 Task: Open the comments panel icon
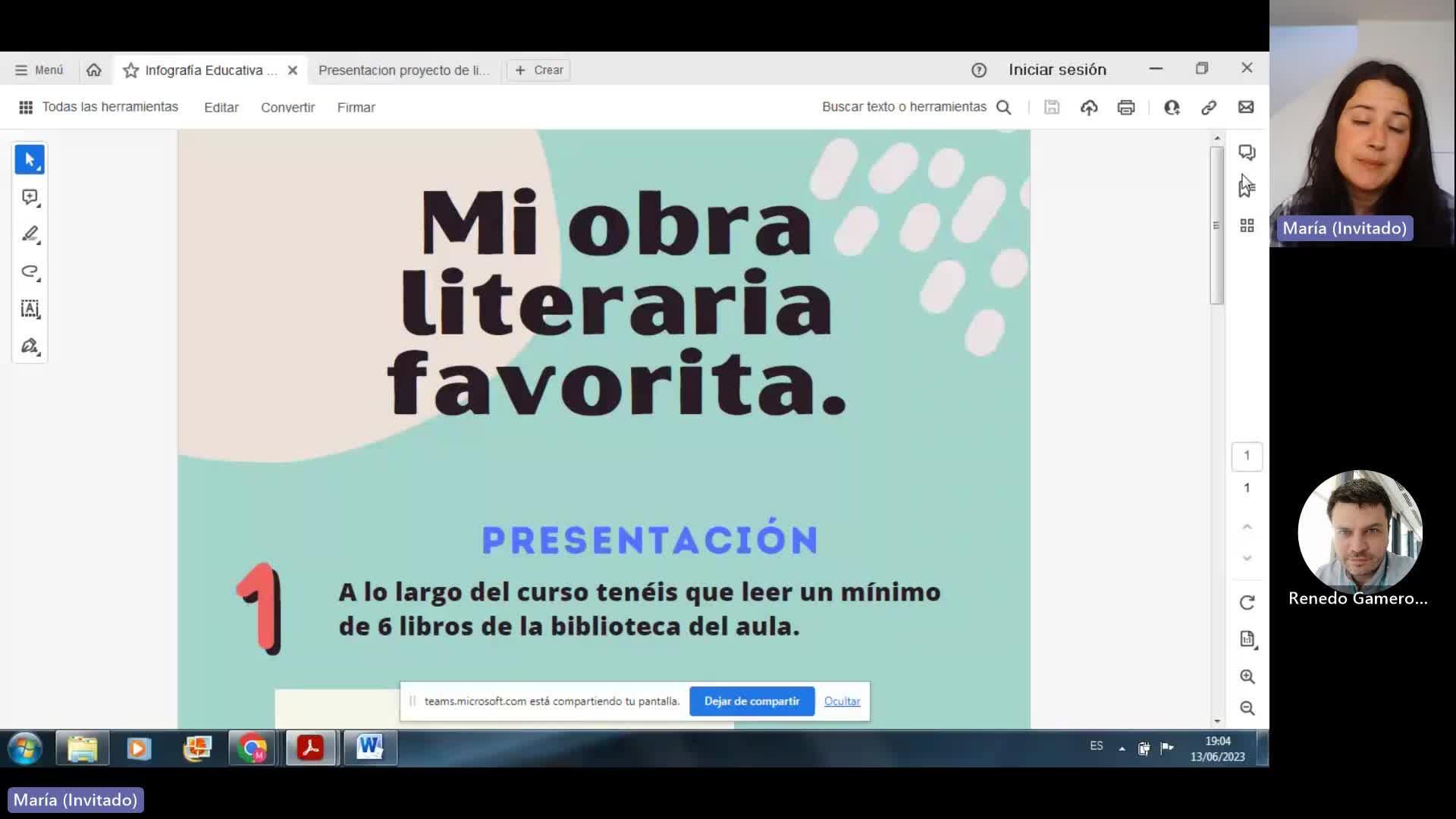1247,152
